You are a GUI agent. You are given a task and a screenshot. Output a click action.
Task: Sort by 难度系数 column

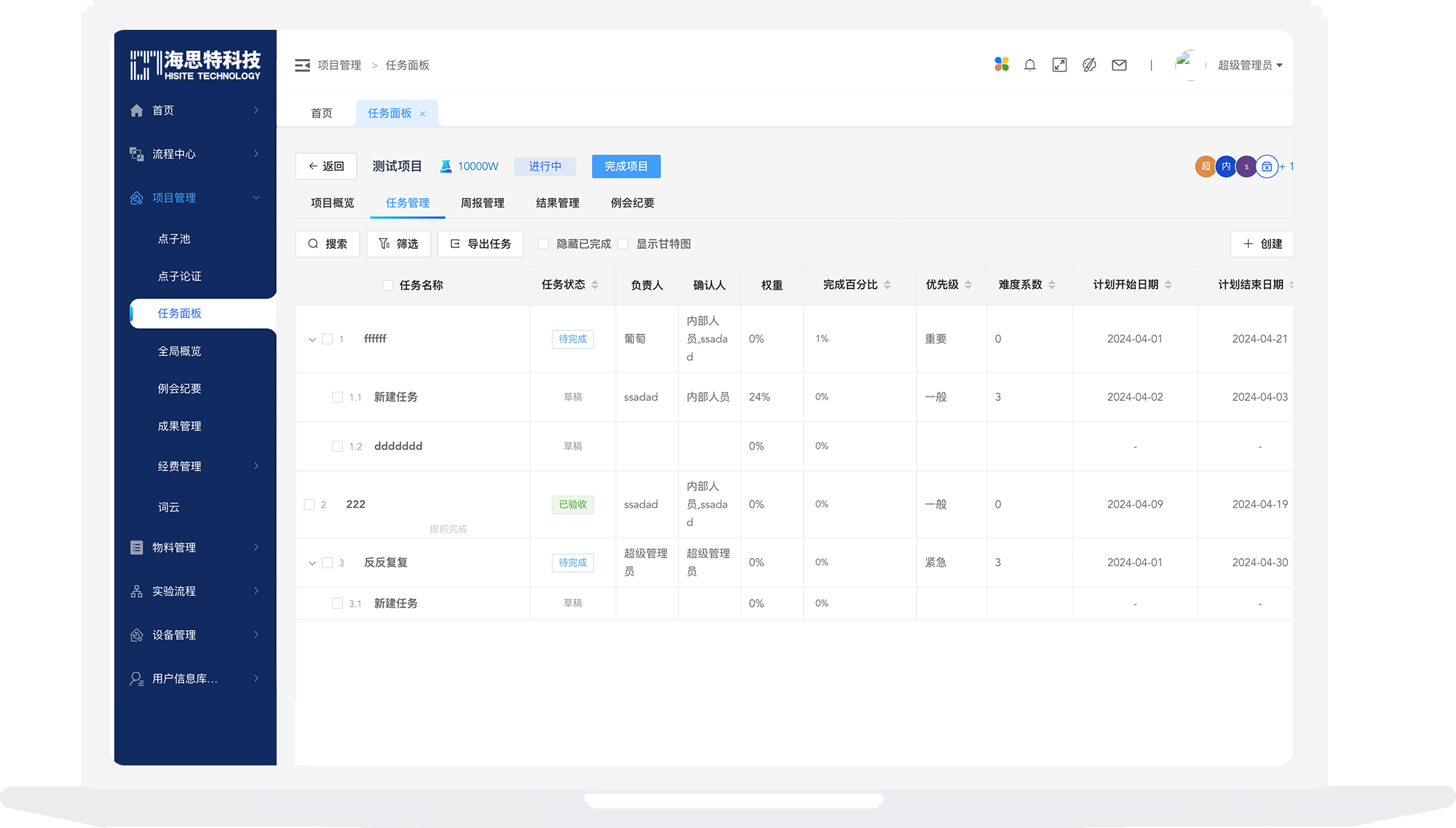1052,285
